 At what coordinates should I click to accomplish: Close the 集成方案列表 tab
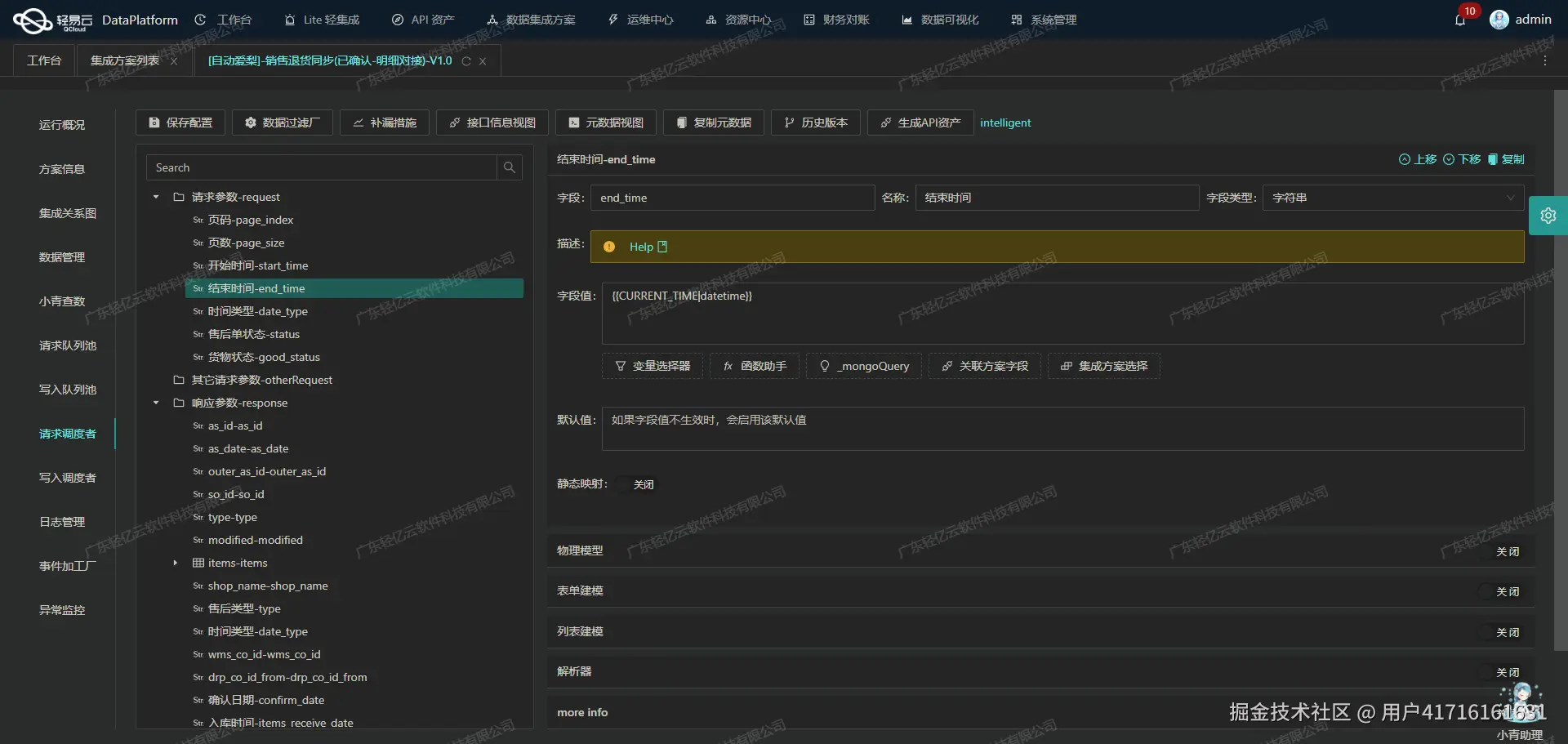(x=174, y=61)
